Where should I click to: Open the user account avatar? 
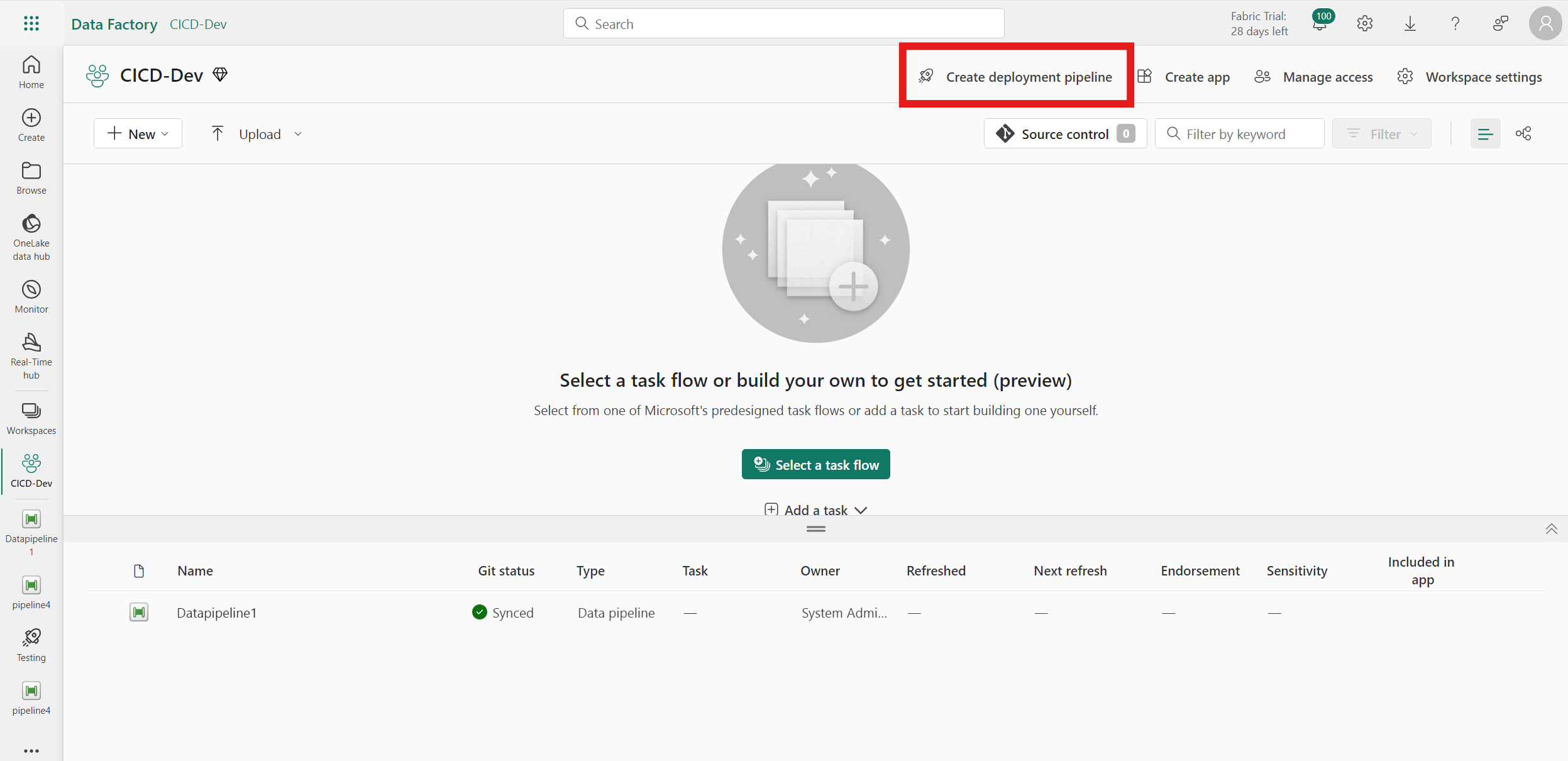(x=1545, y=24)
